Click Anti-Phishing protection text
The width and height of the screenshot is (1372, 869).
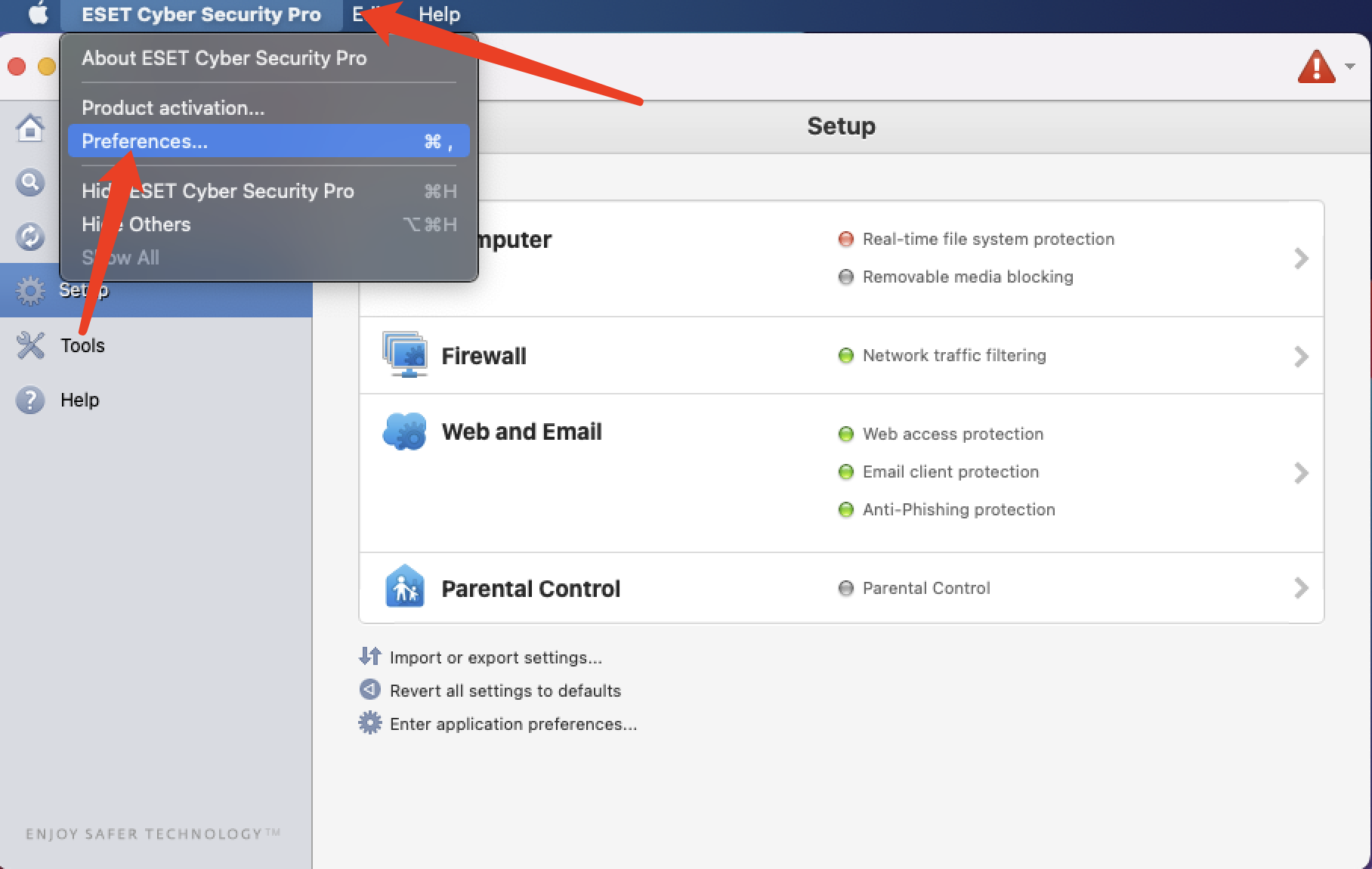[959, 509]
